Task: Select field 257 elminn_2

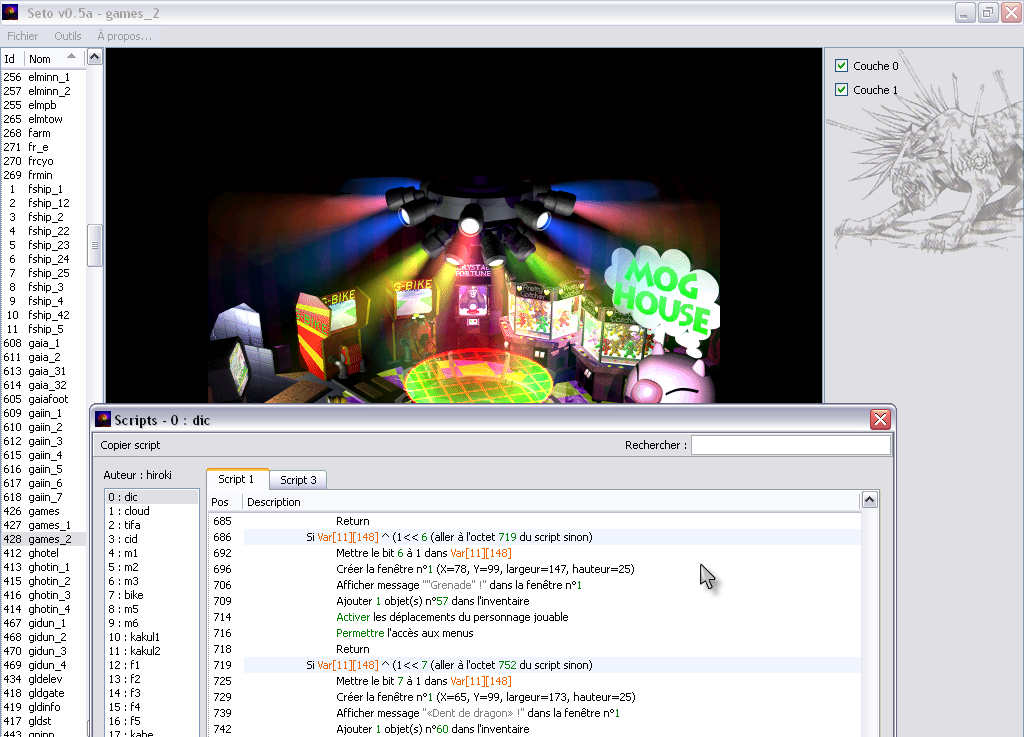Action: click(x=43, y=91)
